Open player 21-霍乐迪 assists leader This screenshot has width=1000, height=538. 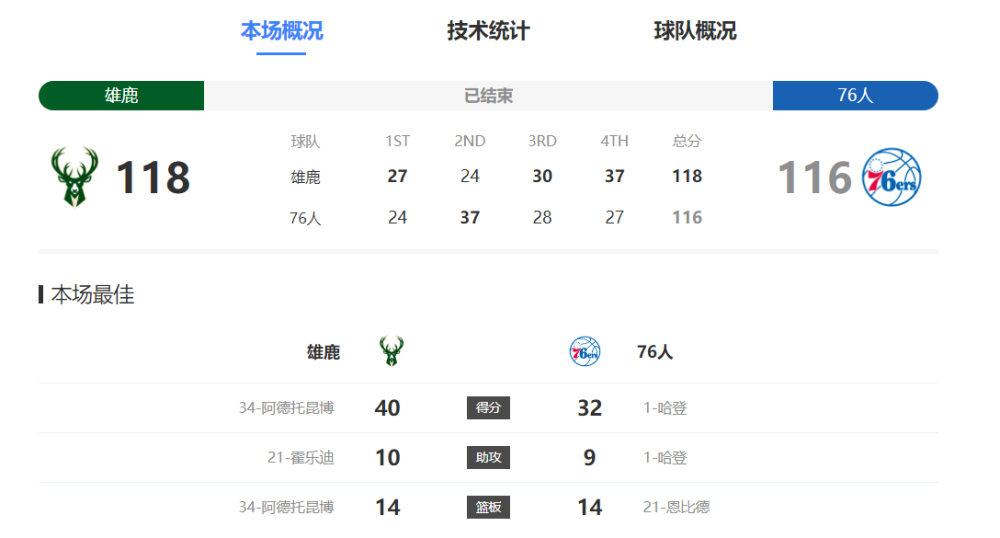pyautogui.click(x=300, y=458)
